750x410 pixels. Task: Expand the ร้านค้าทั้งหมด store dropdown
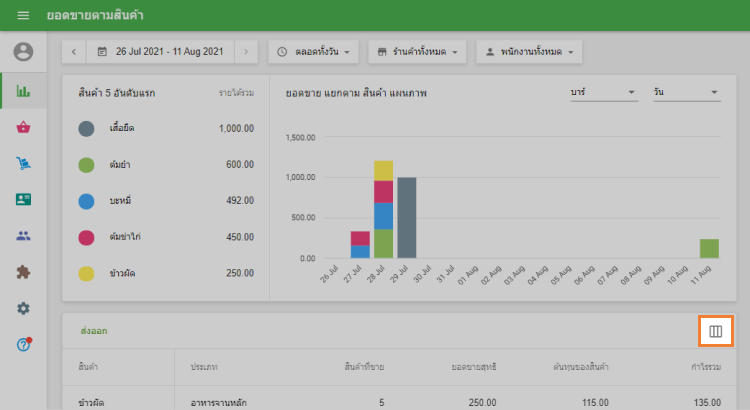417,51
